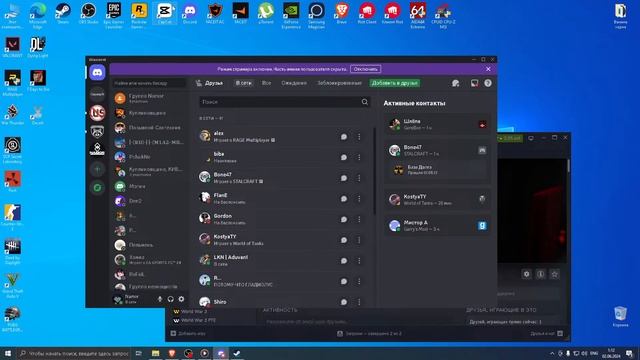The width and height of the screenshot is (640, 360).
Task: Click the friends Поиск search field
Action: [284, 102]
